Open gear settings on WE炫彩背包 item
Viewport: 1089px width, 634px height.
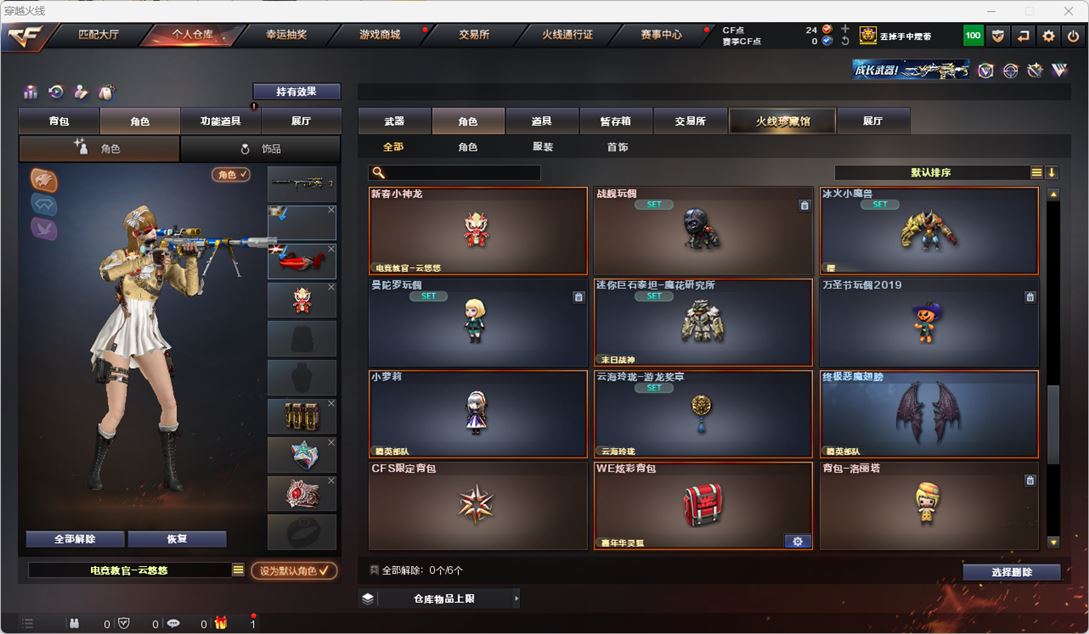point(797,542)
